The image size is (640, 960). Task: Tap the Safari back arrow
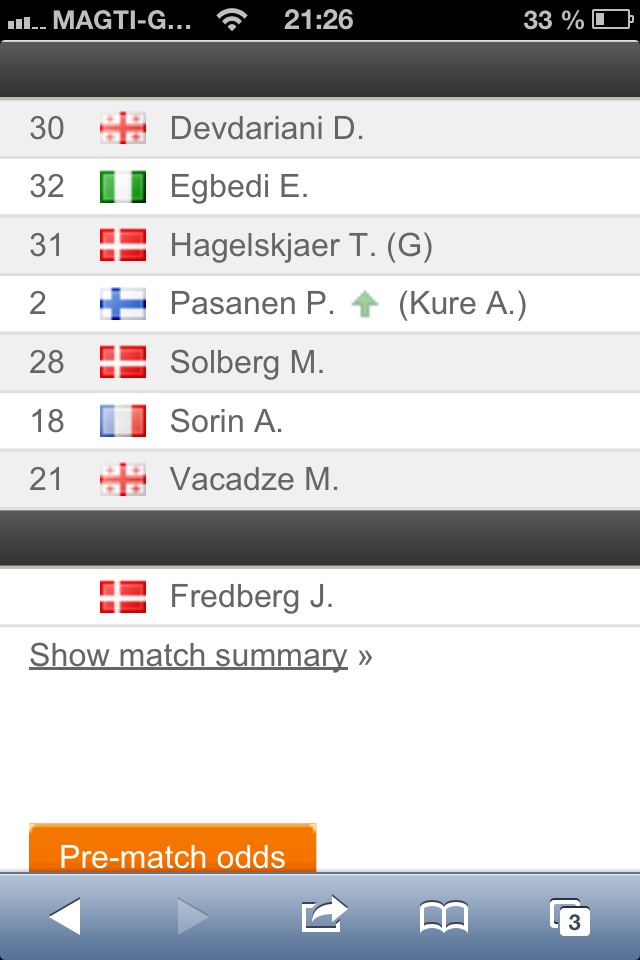pos(65,916)
